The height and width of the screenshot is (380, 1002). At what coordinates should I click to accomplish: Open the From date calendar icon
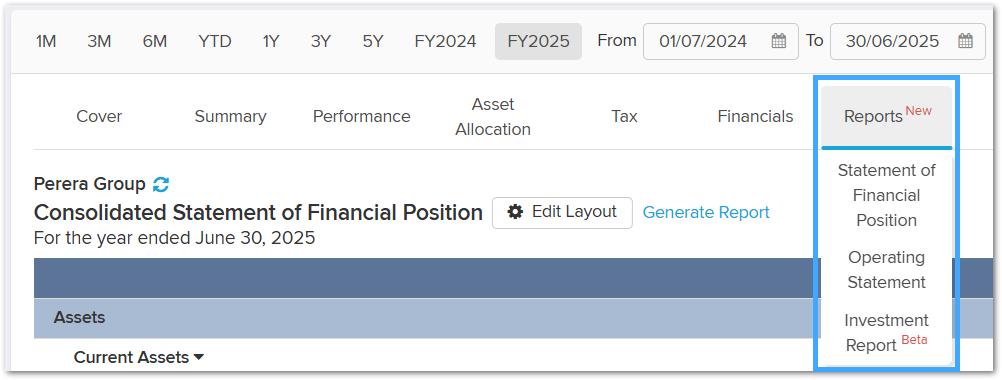778,42
